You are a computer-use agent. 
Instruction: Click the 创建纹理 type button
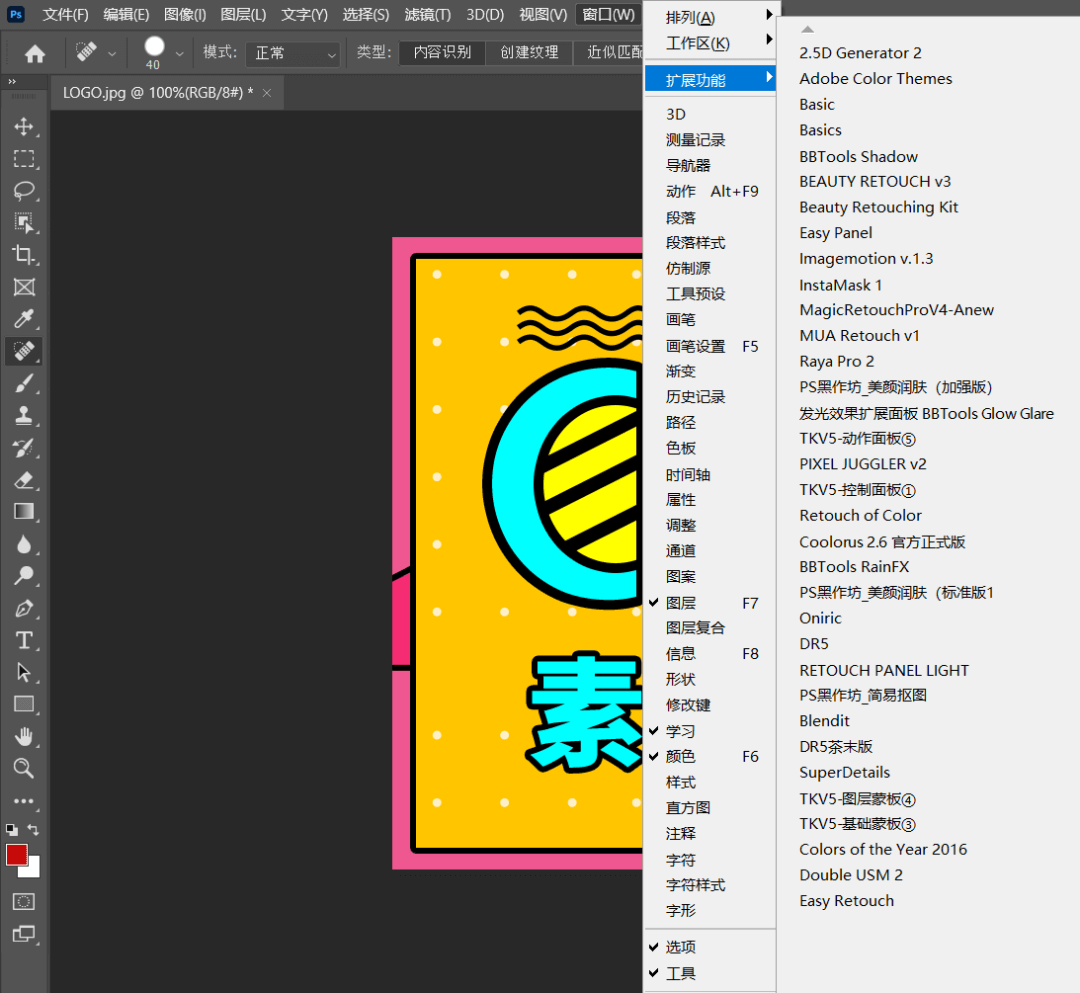coord(529,52)
